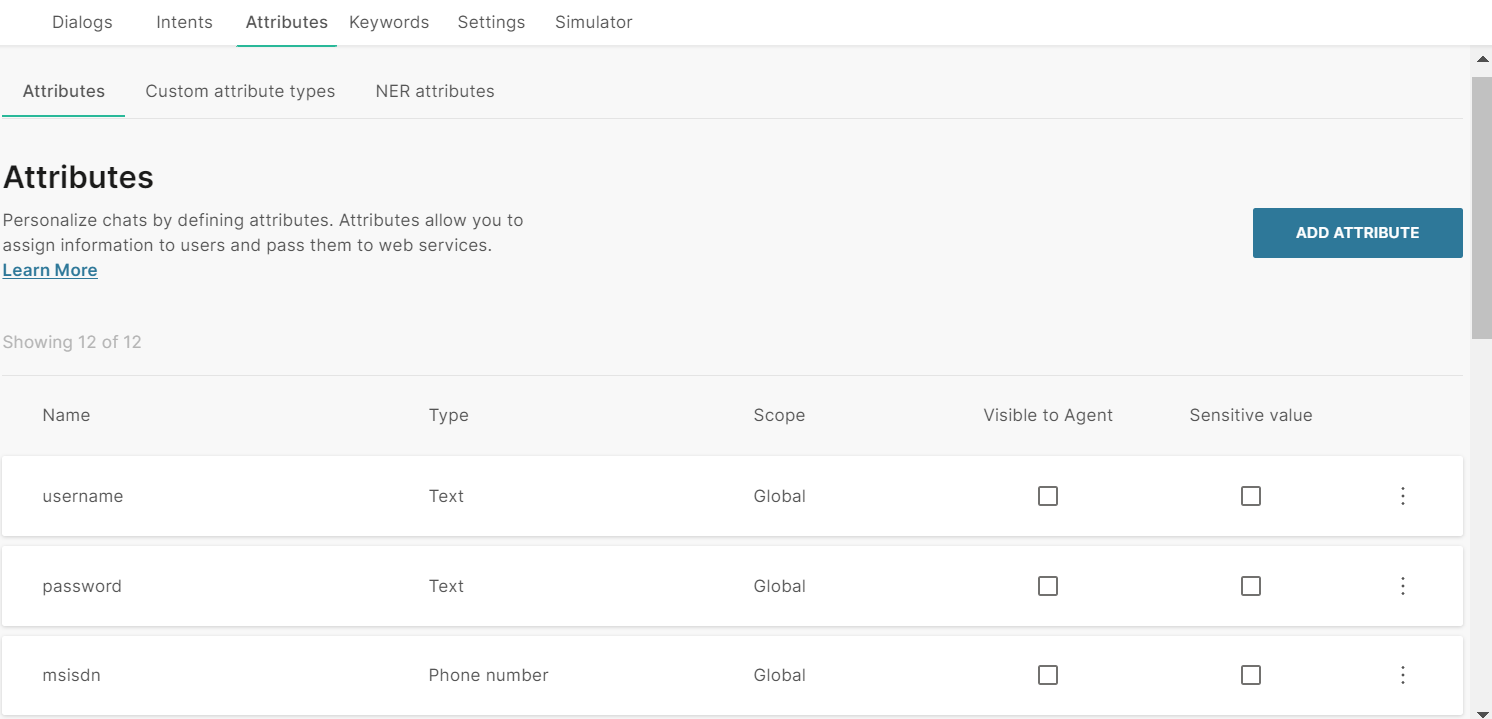1492x719 pixels.
Task: Select the Custom attribute types sub-tab
Action: pyautogui.click(x=240, y=91)
